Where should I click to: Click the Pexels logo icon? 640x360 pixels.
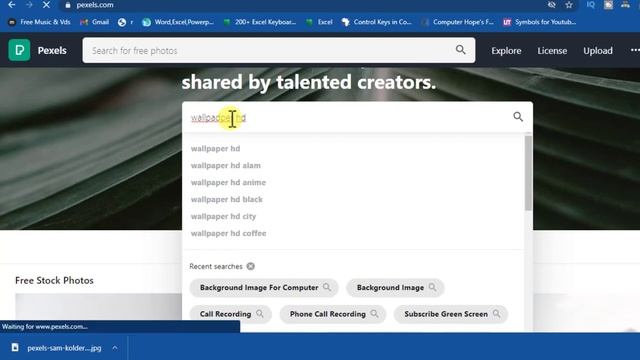pyautogui.click(x=19, y=50)
